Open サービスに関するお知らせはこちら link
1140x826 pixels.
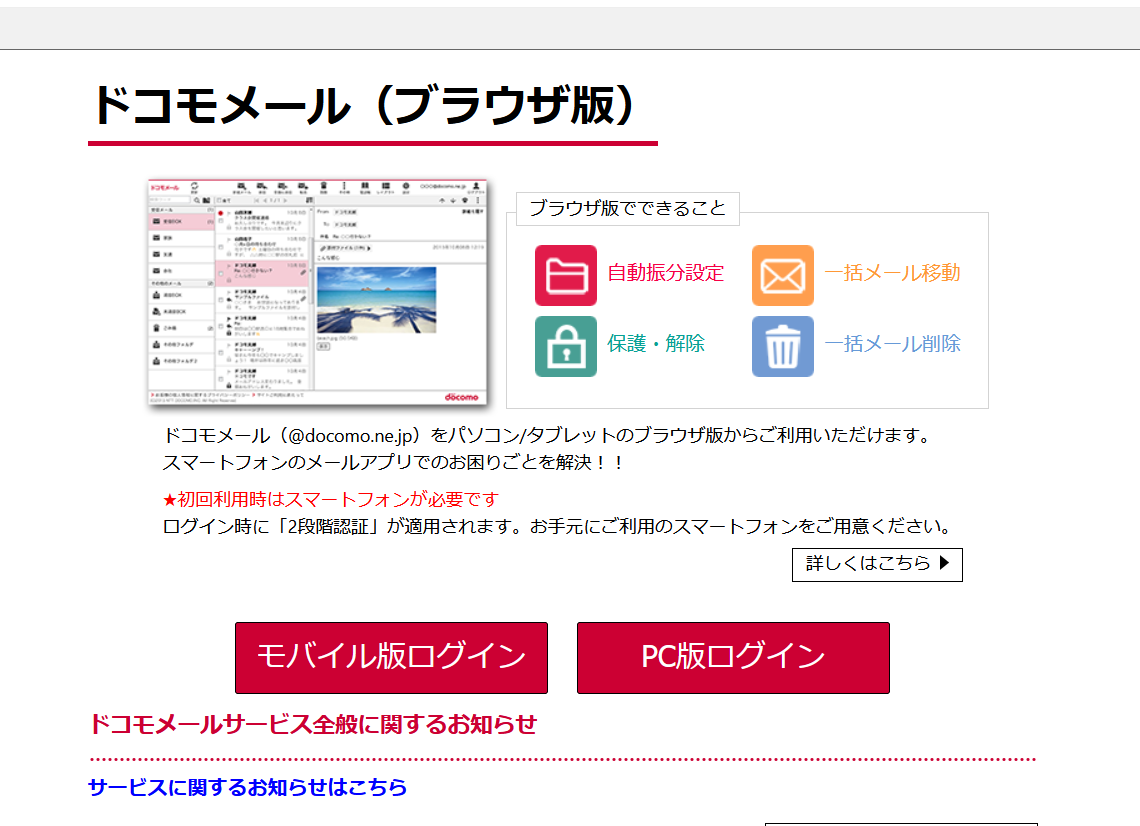click(x=247, y=787)
